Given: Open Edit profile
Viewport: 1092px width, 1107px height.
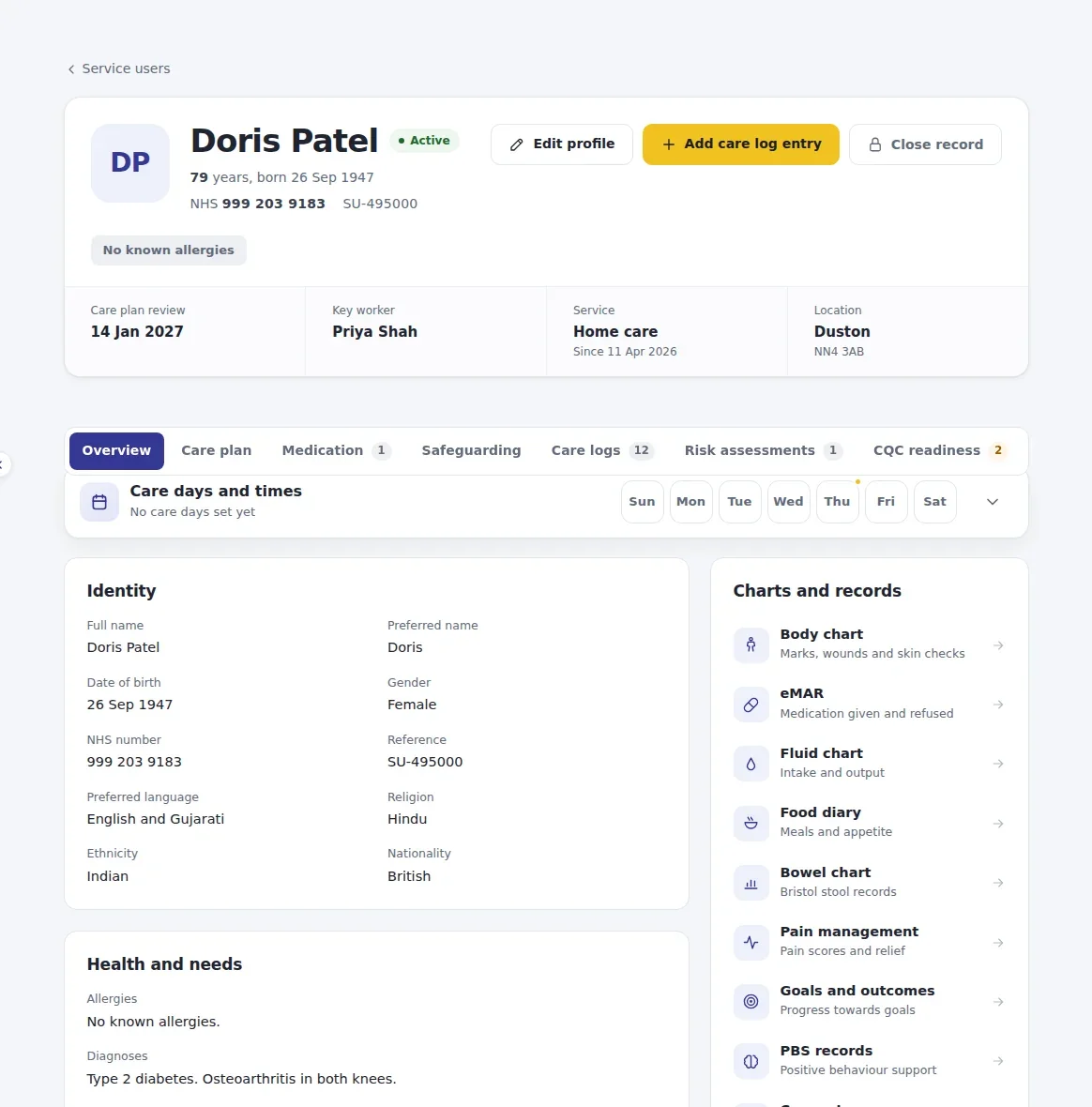Looking at the screenshot, I should pos(562,144).
